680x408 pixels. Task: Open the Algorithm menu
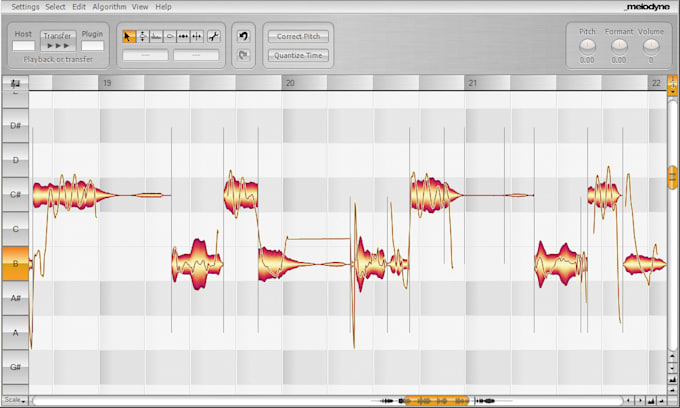pos(109,7)
